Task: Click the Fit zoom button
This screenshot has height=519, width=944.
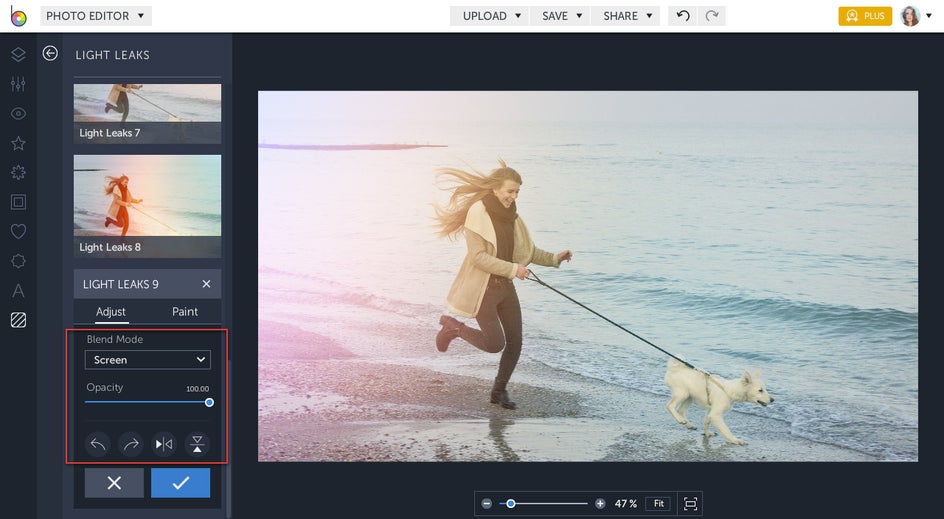Action: [x=659, y=503]
